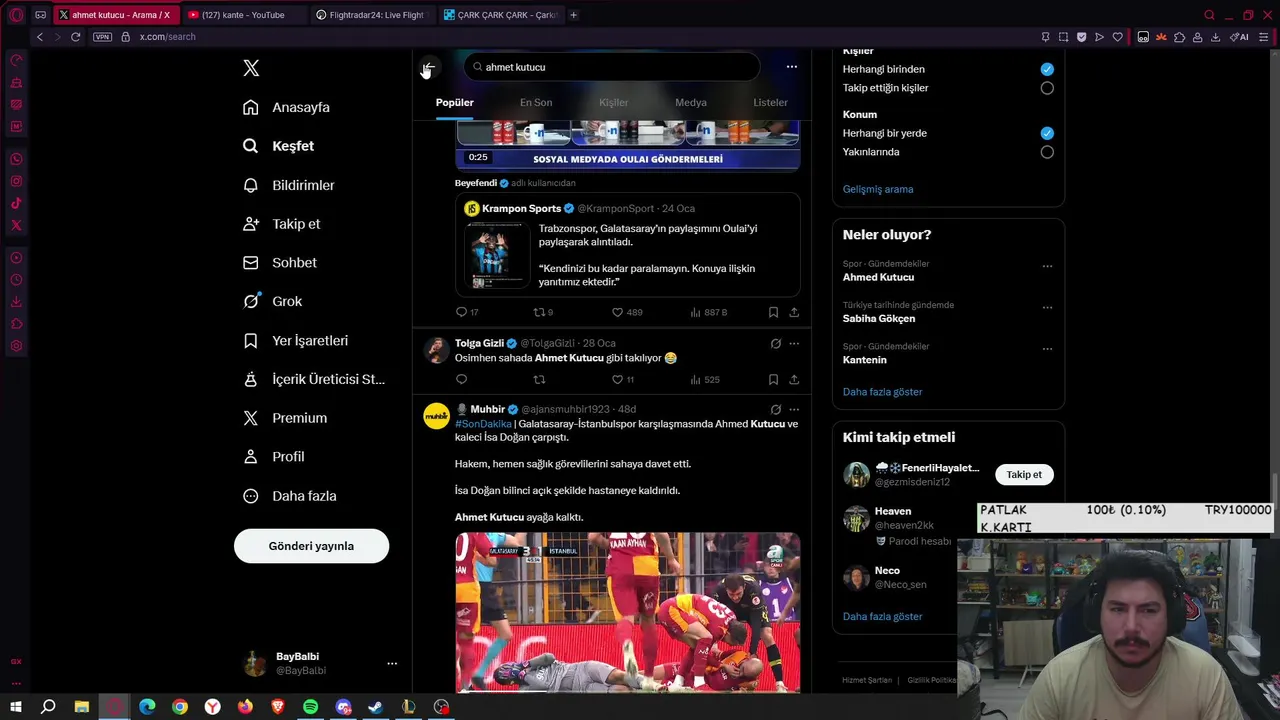Open Sohbet messages
The image size is (1280, 720).
280,263
